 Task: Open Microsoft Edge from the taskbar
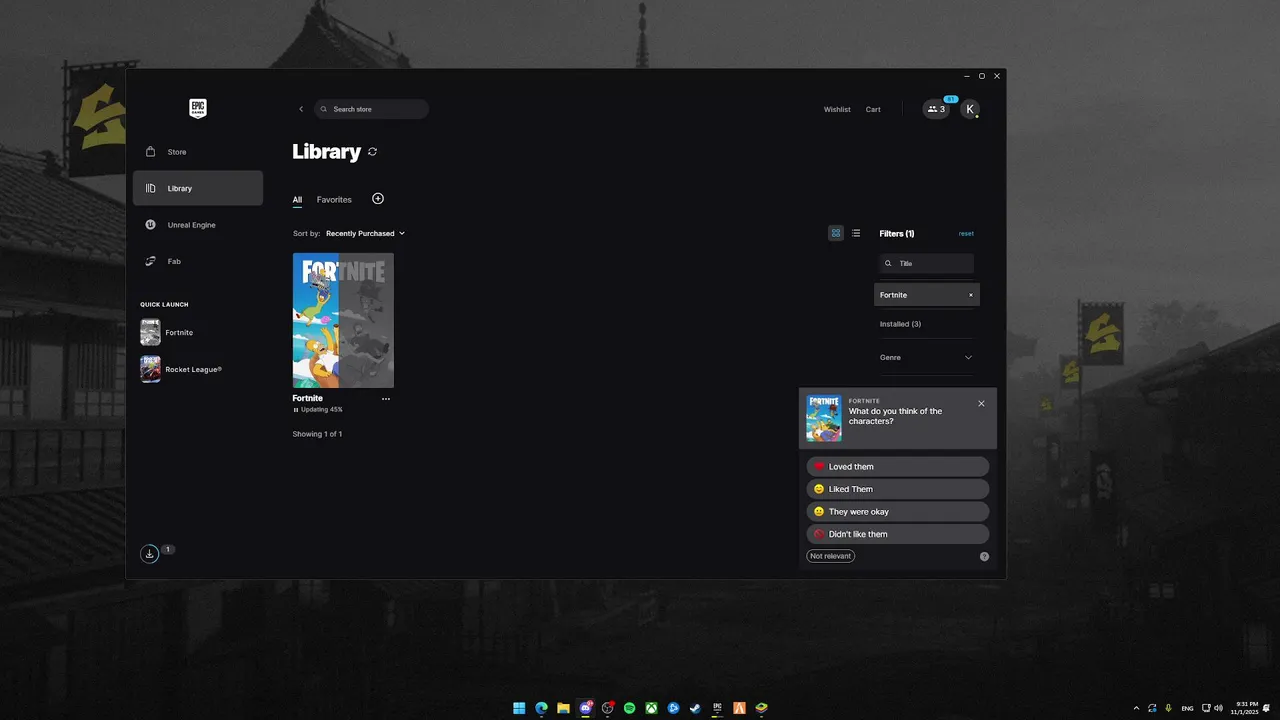(541, 708)
